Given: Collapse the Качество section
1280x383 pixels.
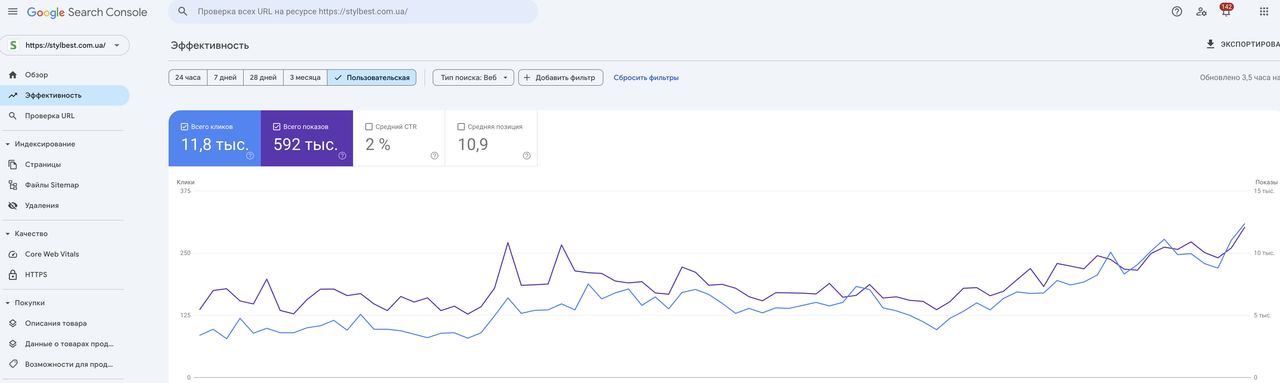Looking at the screenshot, I should [8, 233].
